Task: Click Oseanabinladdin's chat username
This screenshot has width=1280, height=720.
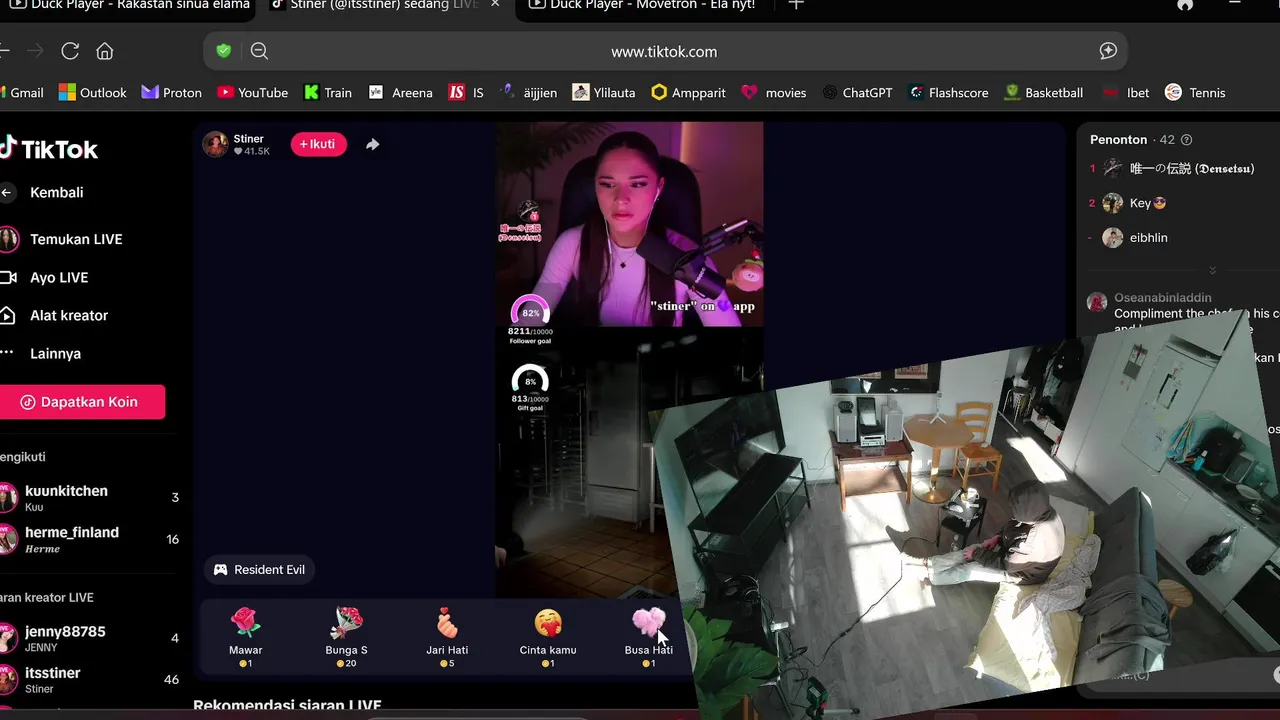Action: click(x=1162, y=298)
